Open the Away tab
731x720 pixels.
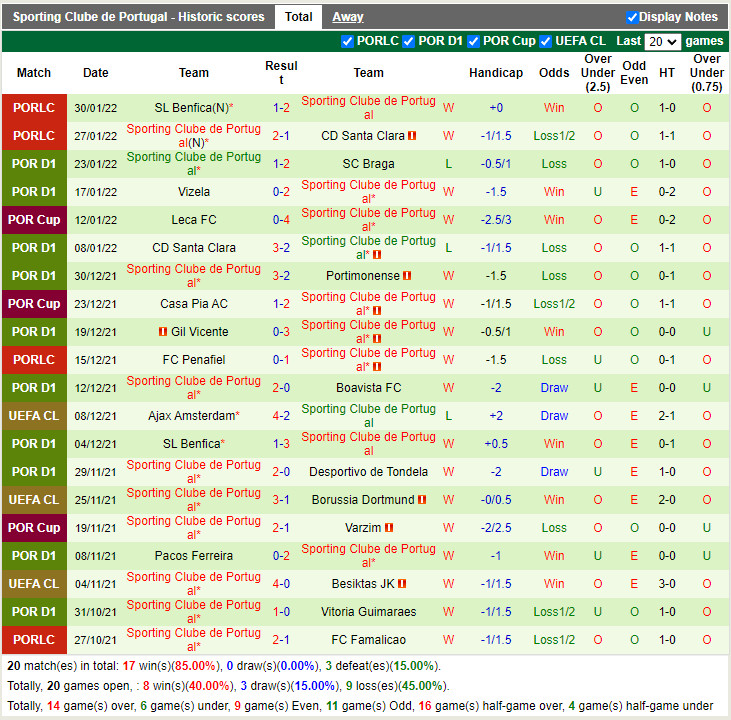click(x=348, y=17)
